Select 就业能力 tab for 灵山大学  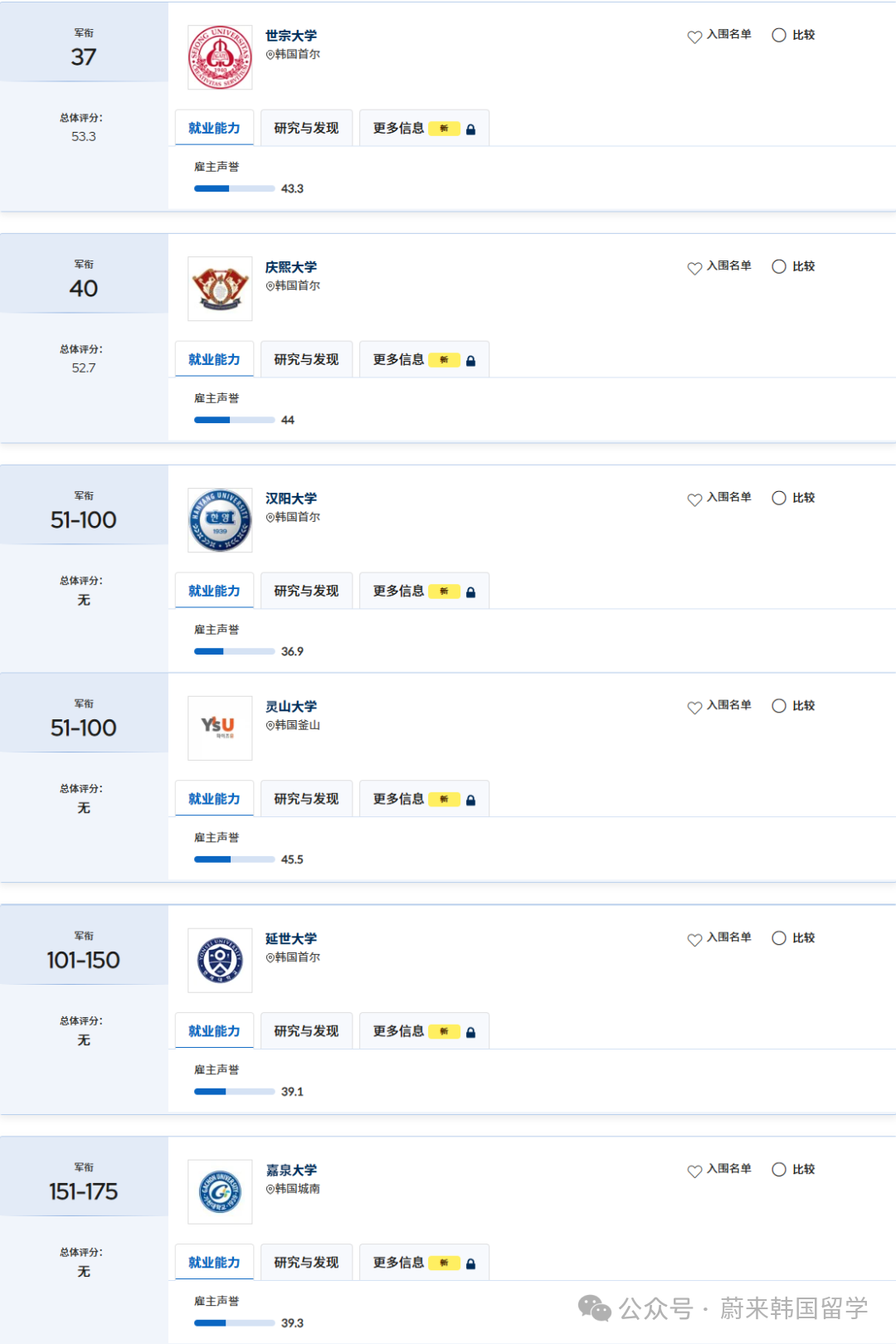pyautogui.click(x=214, y=798)
